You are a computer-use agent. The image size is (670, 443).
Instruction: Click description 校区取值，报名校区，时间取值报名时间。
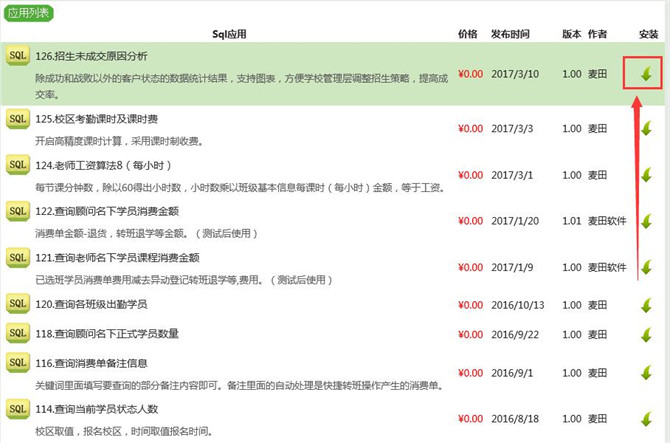[x=124, y=431]
